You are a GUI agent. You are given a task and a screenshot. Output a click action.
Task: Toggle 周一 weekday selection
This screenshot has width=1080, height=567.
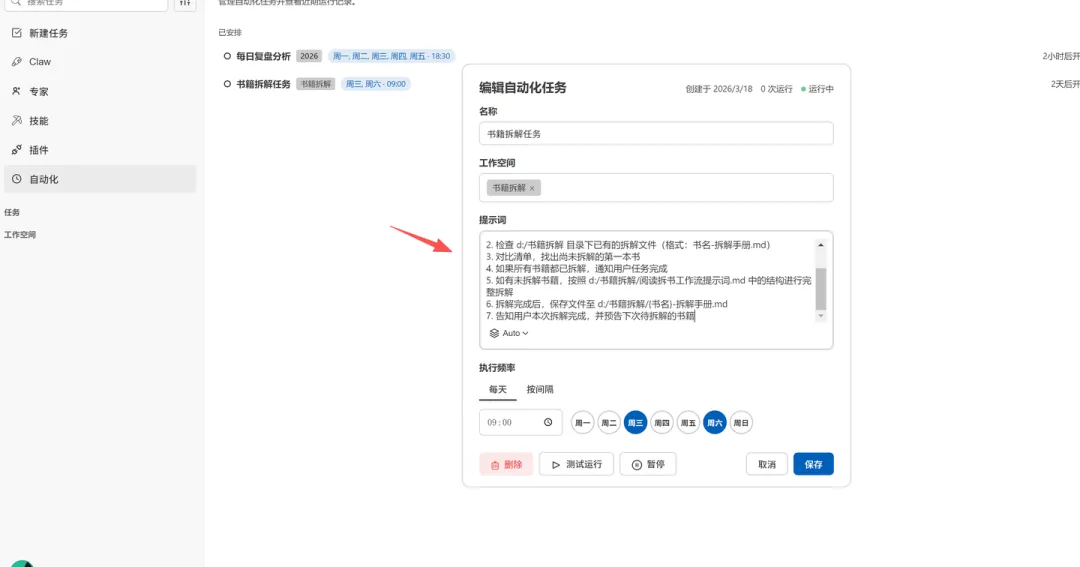pyautogui.click(x=582, y=422)
